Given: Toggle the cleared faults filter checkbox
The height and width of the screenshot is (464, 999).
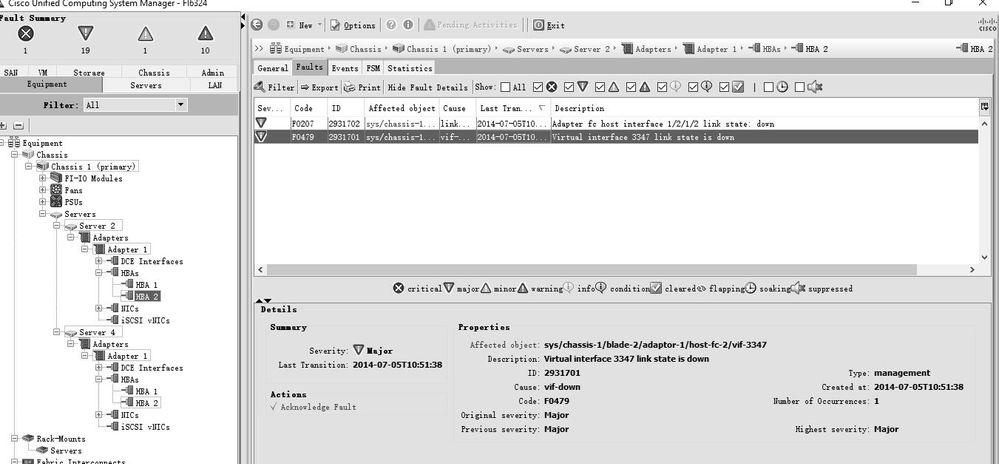Looking at the screenshot, I should tap(724, 87).
